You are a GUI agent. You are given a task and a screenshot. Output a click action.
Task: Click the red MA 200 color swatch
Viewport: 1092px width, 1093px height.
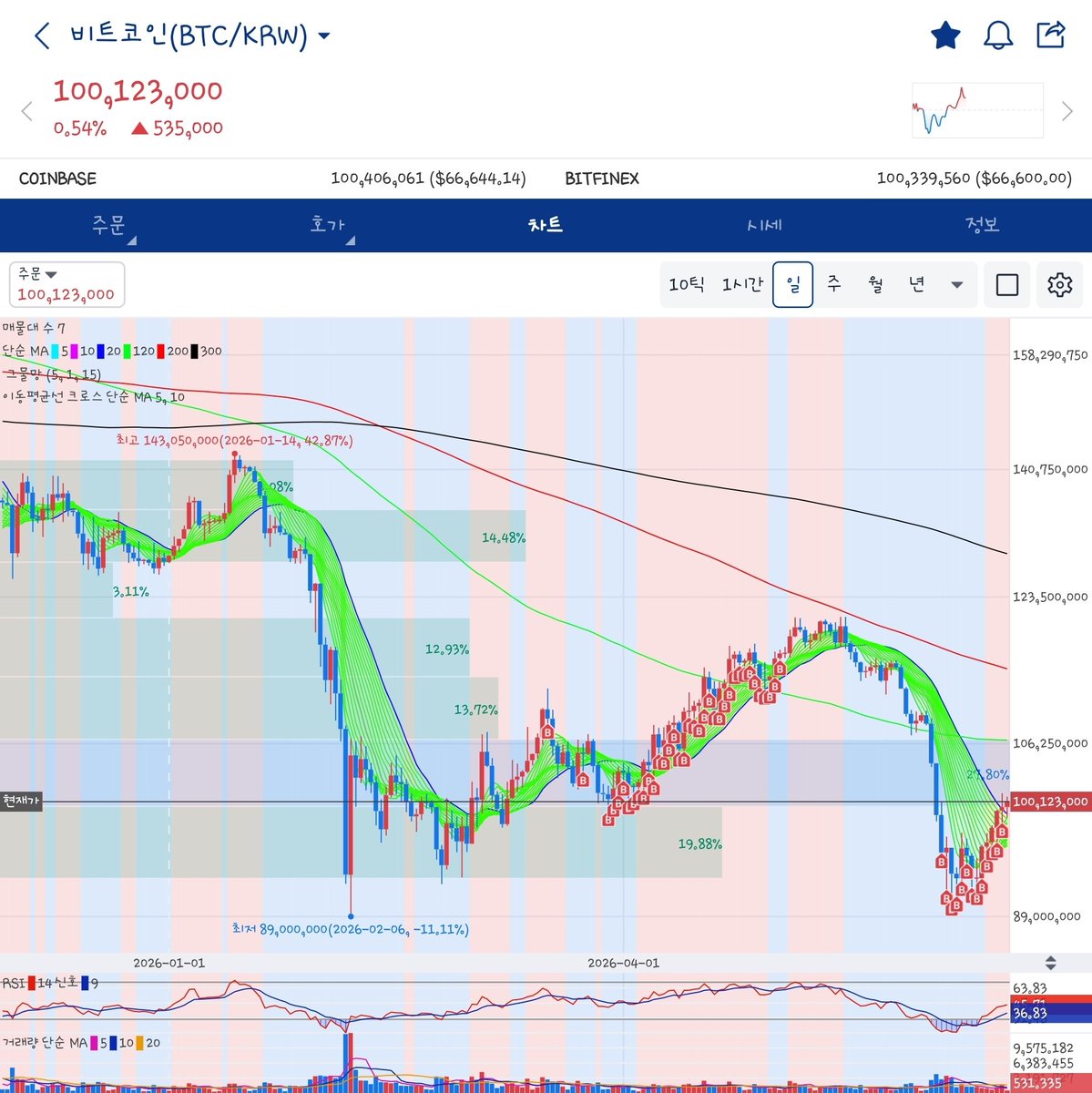tap(161, 351)
